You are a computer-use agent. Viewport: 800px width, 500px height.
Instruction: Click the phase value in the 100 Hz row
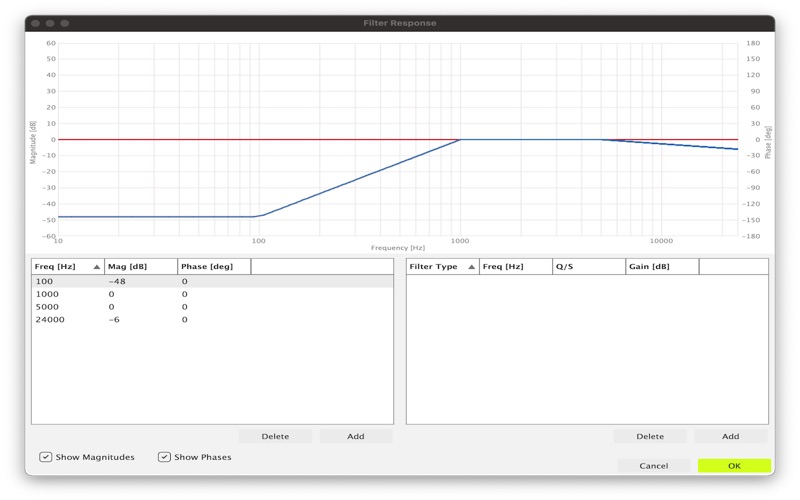tap(185, 281)
